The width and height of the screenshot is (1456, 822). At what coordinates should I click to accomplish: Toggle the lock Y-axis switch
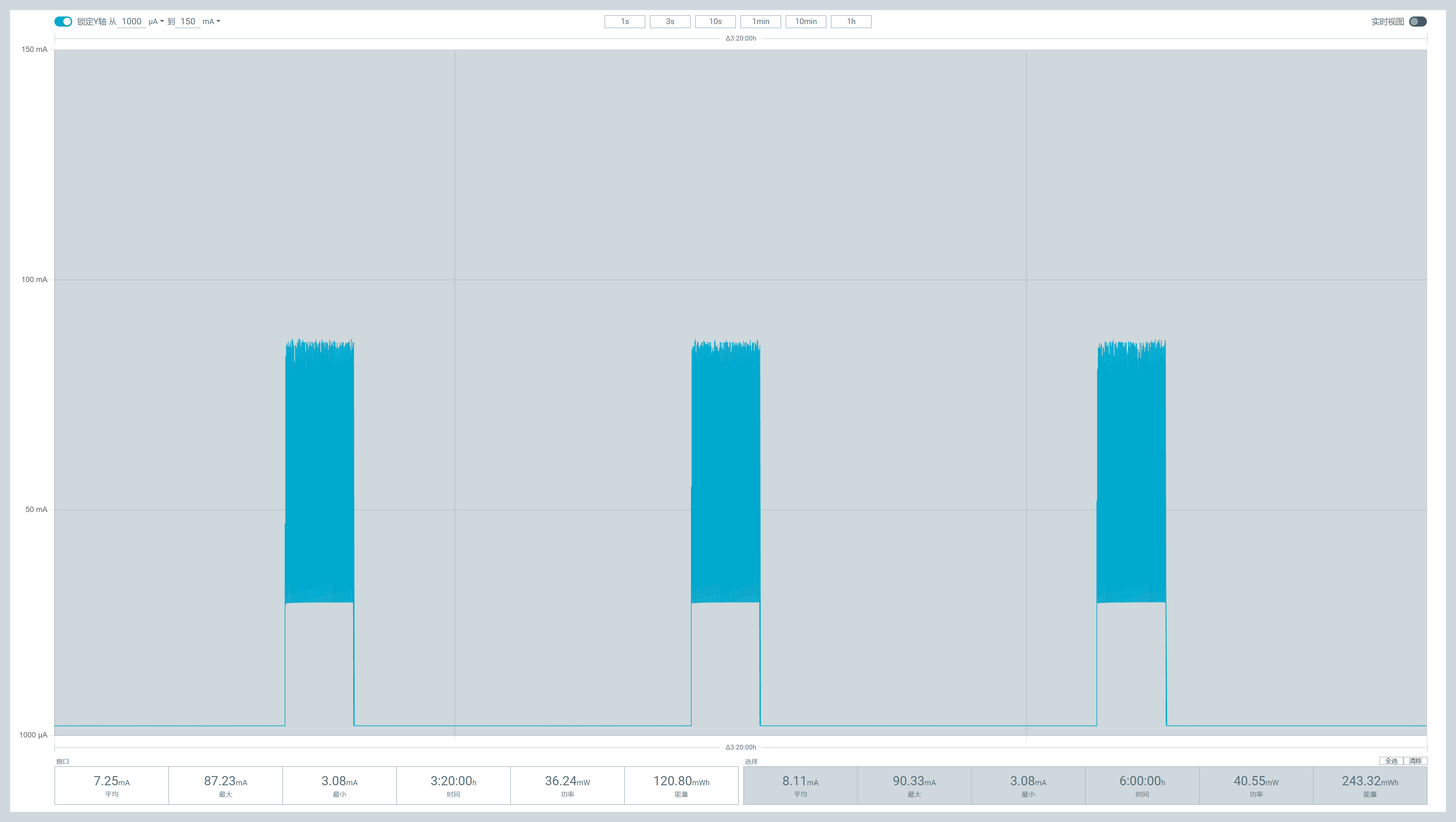[x=63, y=22]
